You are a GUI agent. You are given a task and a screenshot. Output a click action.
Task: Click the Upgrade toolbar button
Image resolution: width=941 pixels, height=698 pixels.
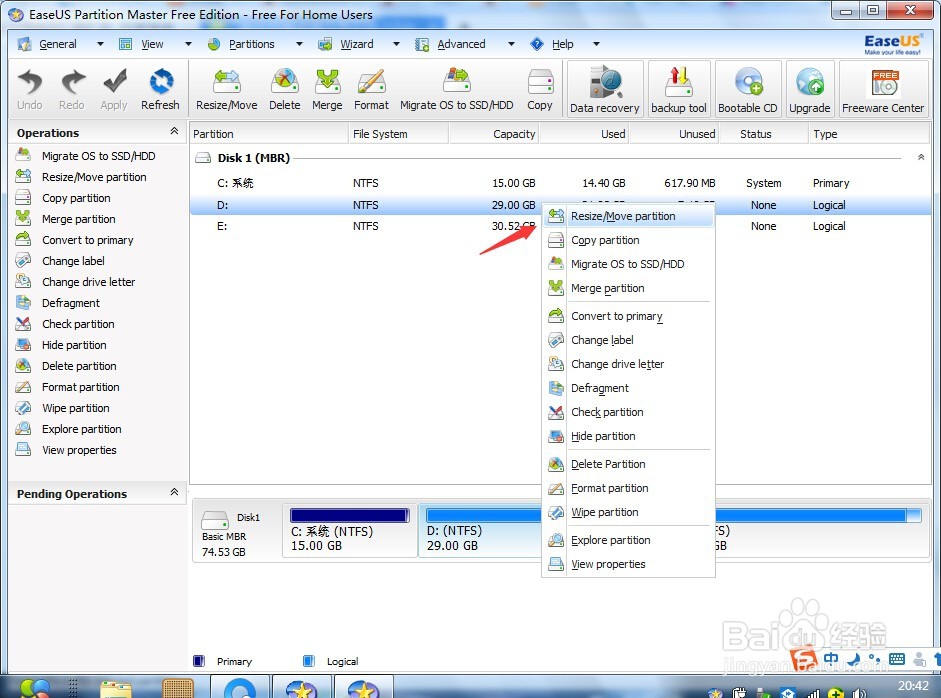pyautogui.click(x=810, y=89)
